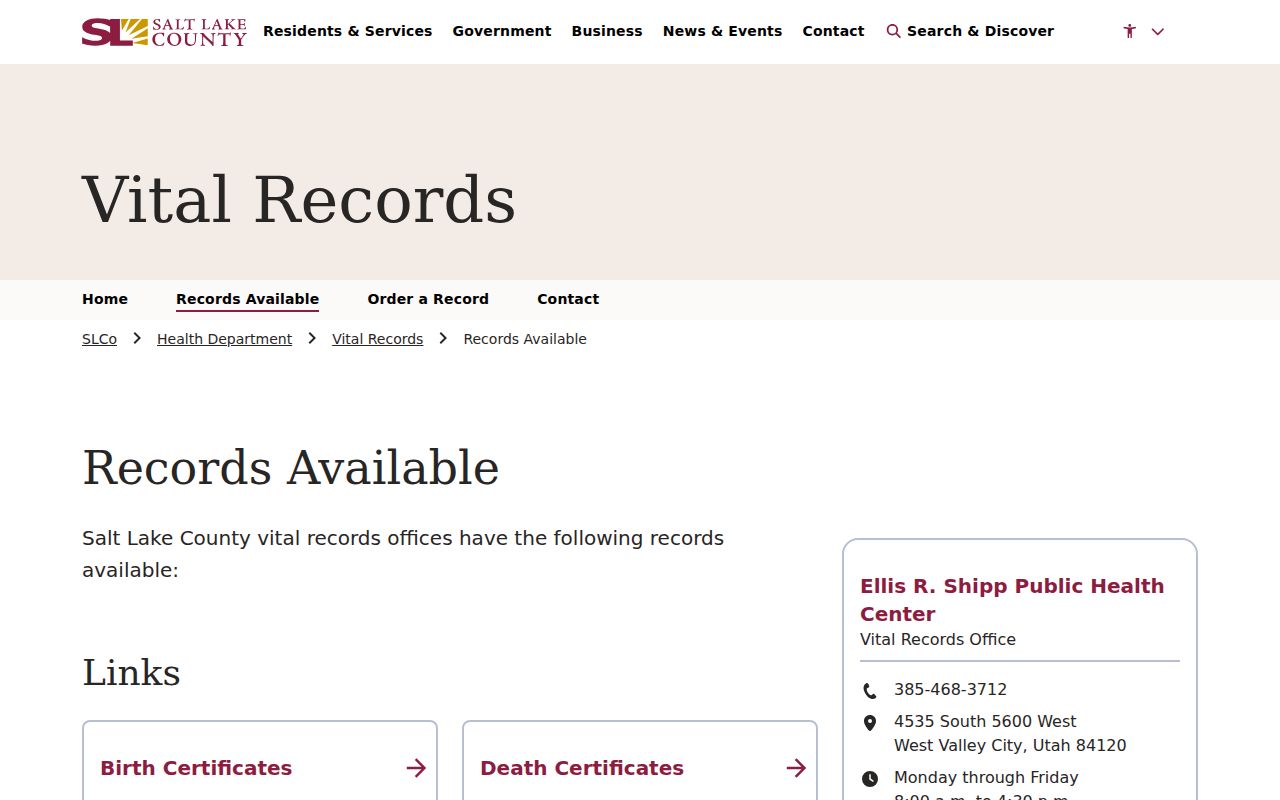The width and height of the screenshot is (1280, 800).
Task: Open the accessibility person icon
Action: [1130, 31]
